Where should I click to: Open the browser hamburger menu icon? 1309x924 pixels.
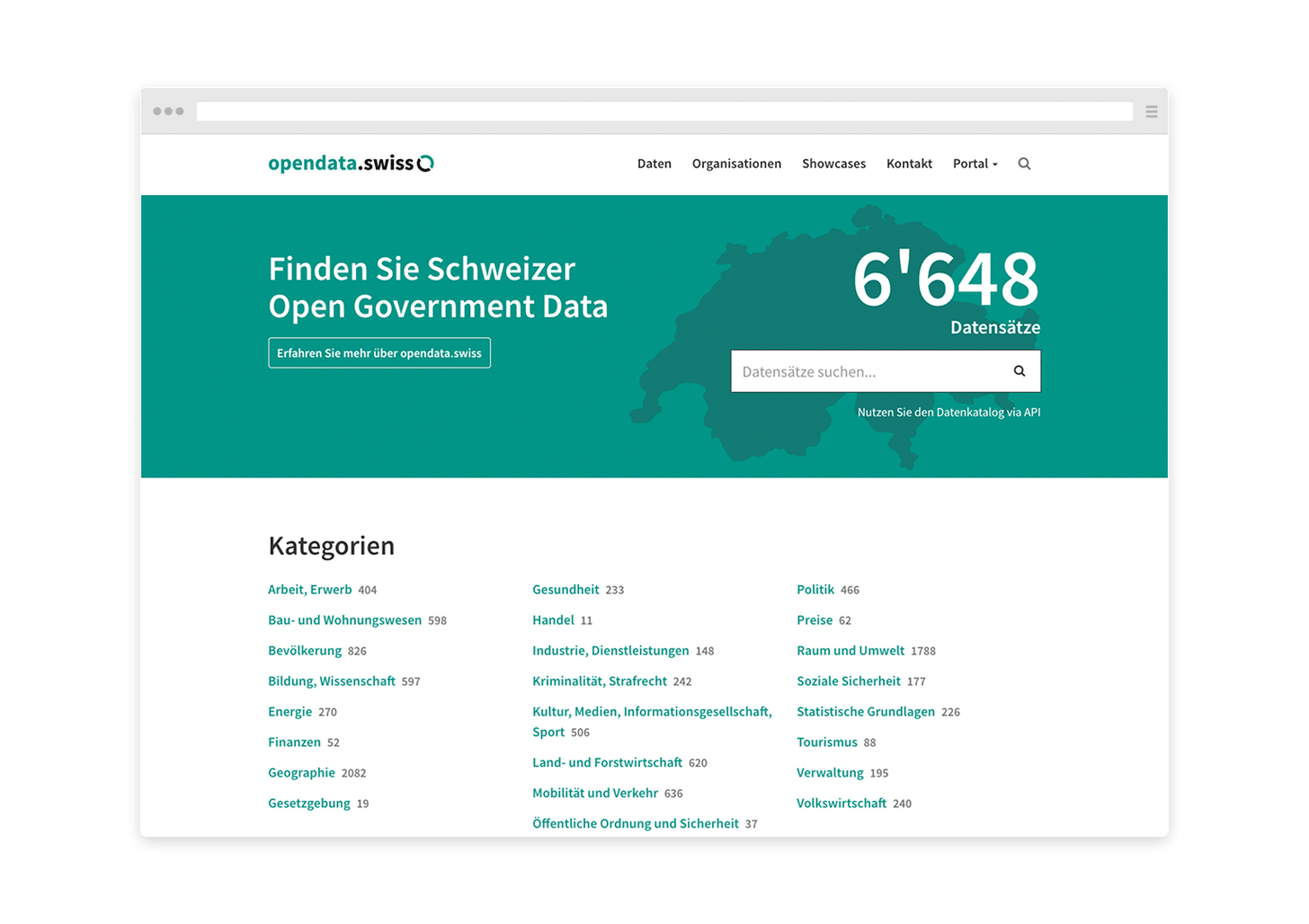1151,111
